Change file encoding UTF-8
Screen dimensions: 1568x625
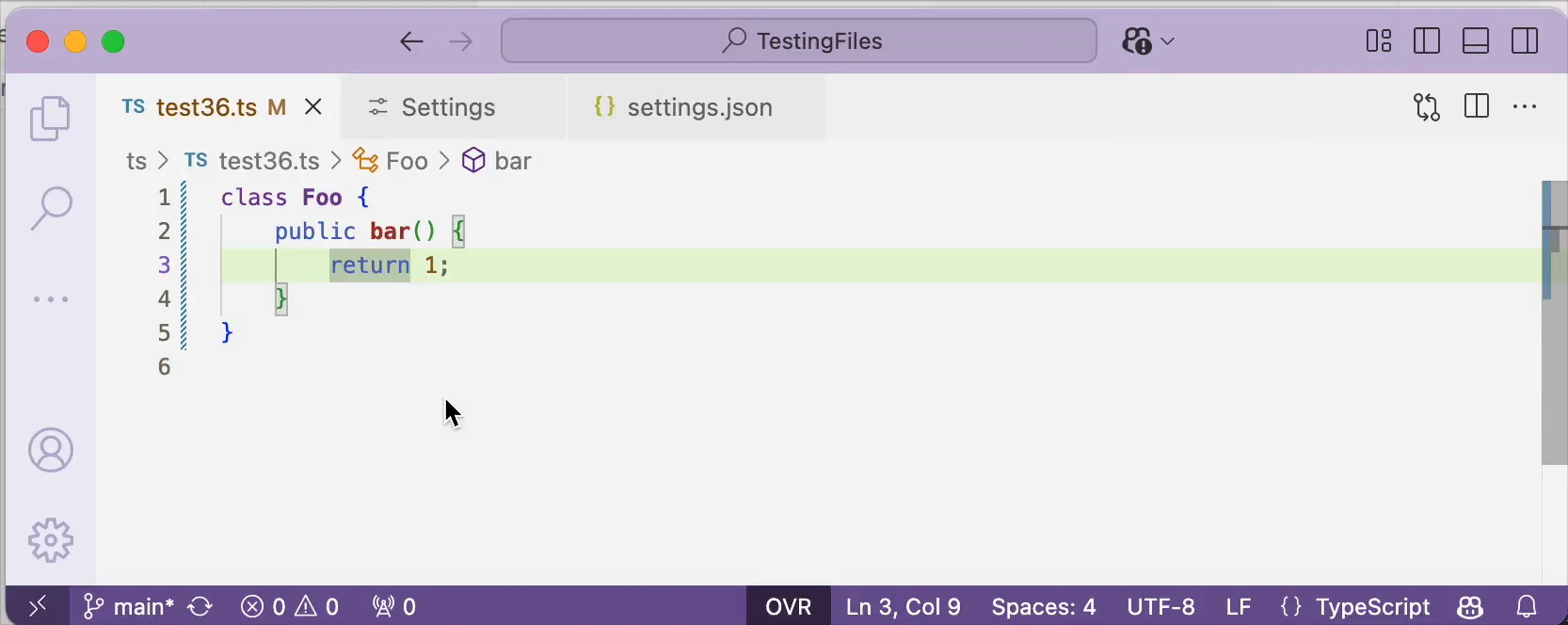coord(1161,607)
